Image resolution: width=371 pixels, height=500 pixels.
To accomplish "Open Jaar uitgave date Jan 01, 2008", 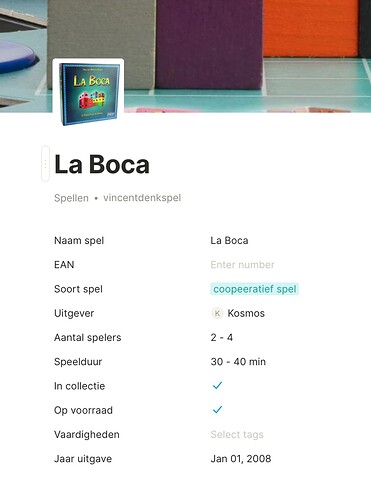I will 241,459.
